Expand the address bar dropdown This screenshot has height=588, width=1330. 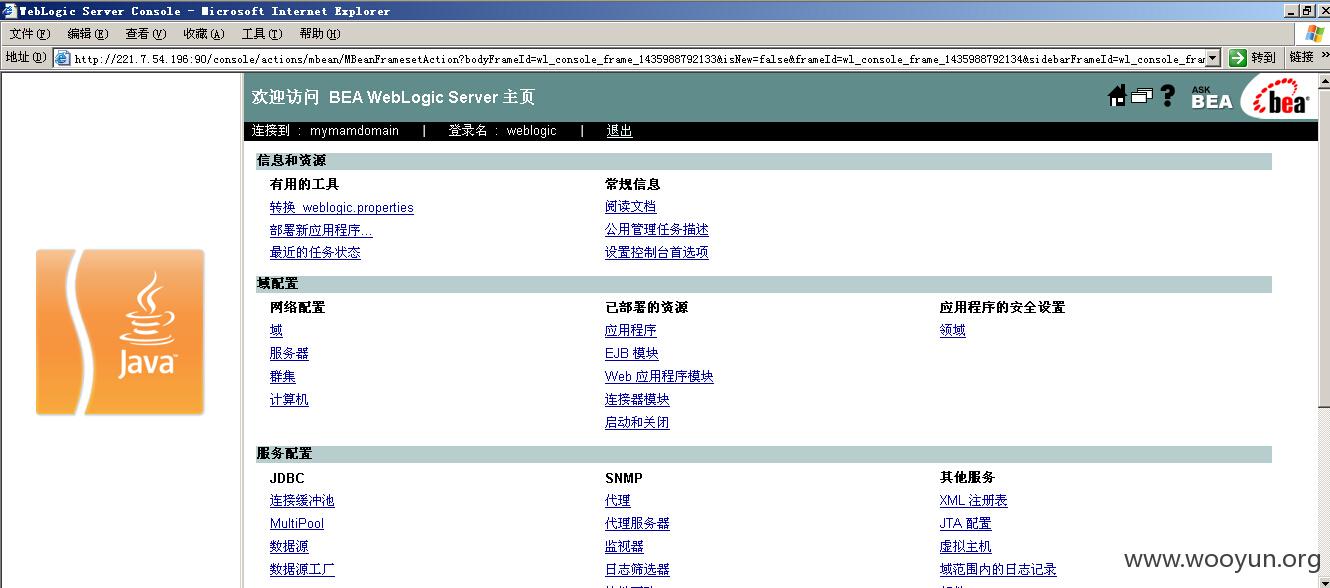[x=1213, y=58]
